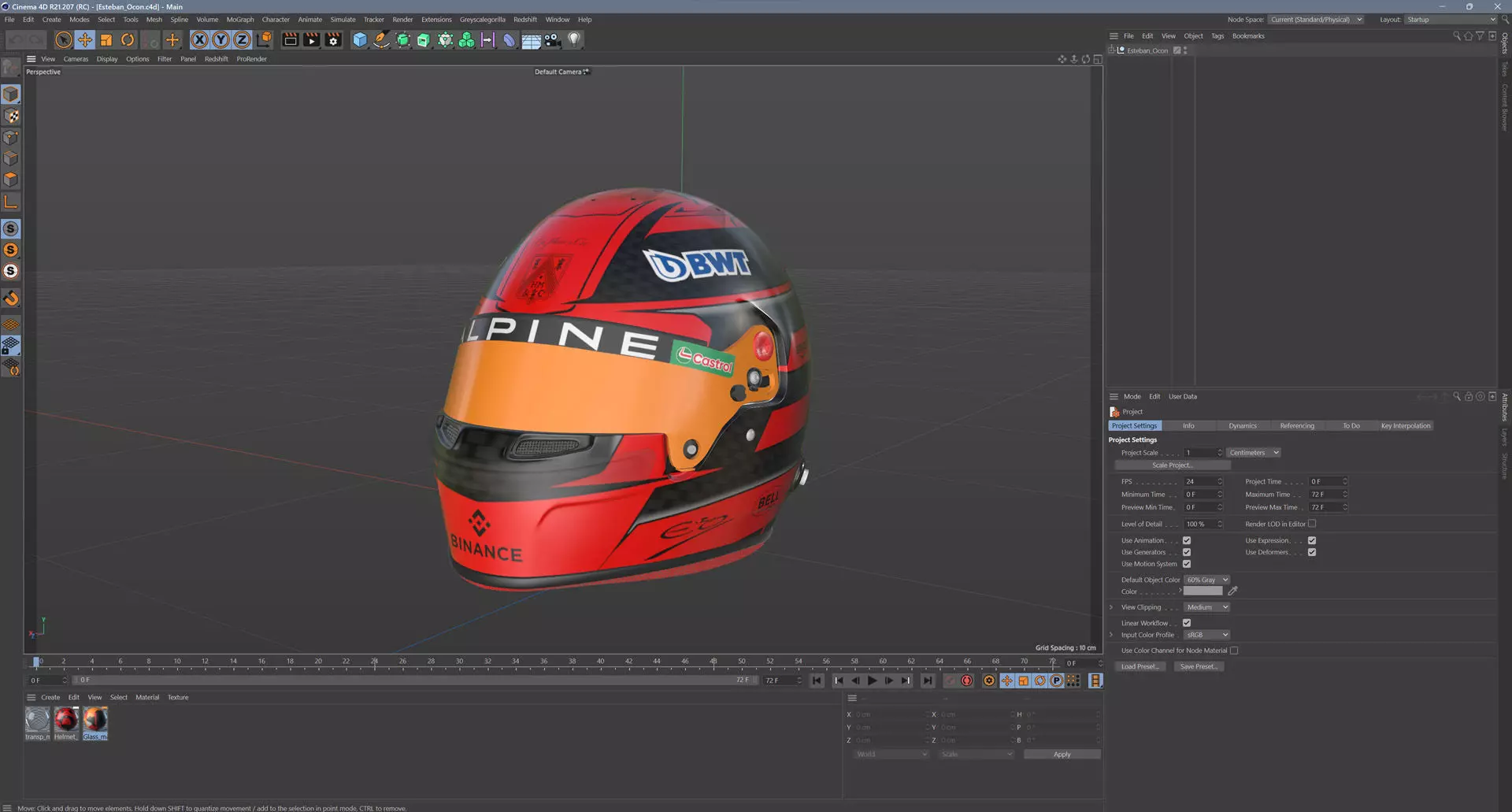Enable snap magnet icon in the left toolbar
1512x812 pixels.
click(11, 298)
